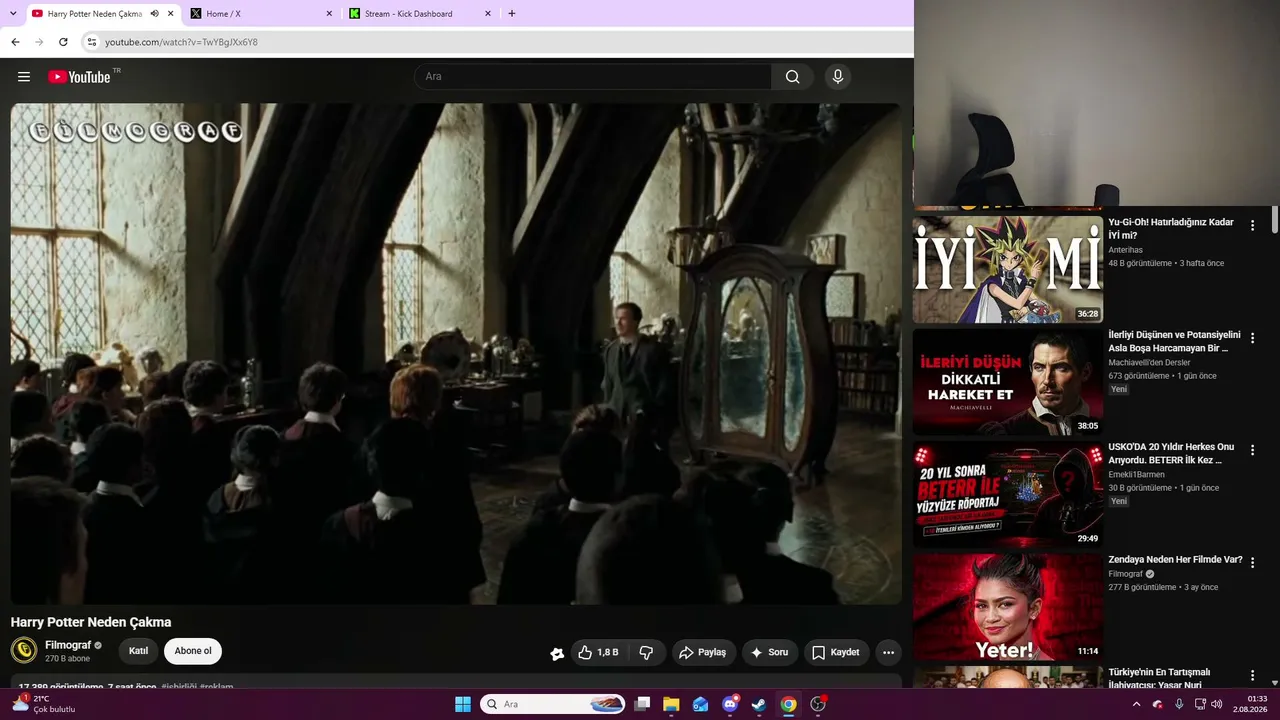Open the Filmograf channel name link
The height and width of the screenshot is (720, 1280).
(x=68, y=645)
